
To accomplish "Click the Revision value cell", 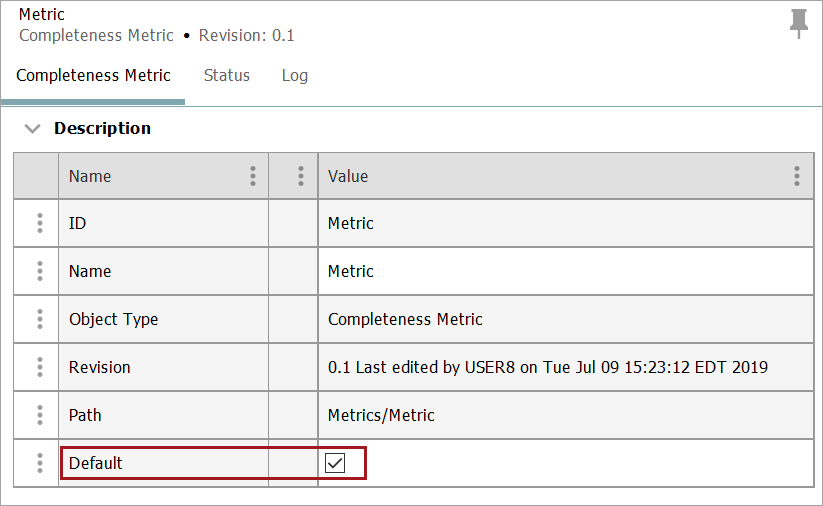I will click(547, 367).
